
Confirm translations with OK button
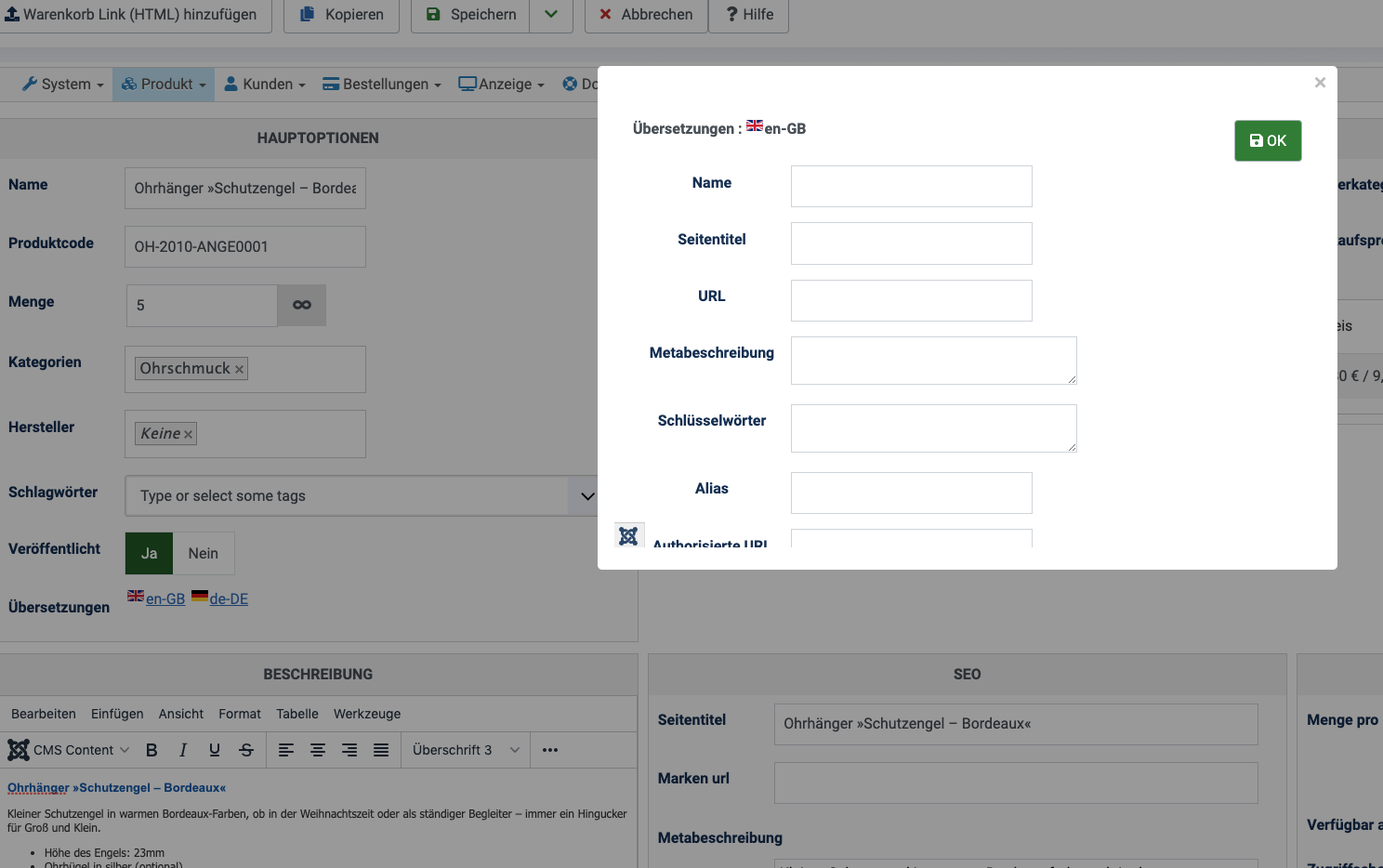point(1268,141)
